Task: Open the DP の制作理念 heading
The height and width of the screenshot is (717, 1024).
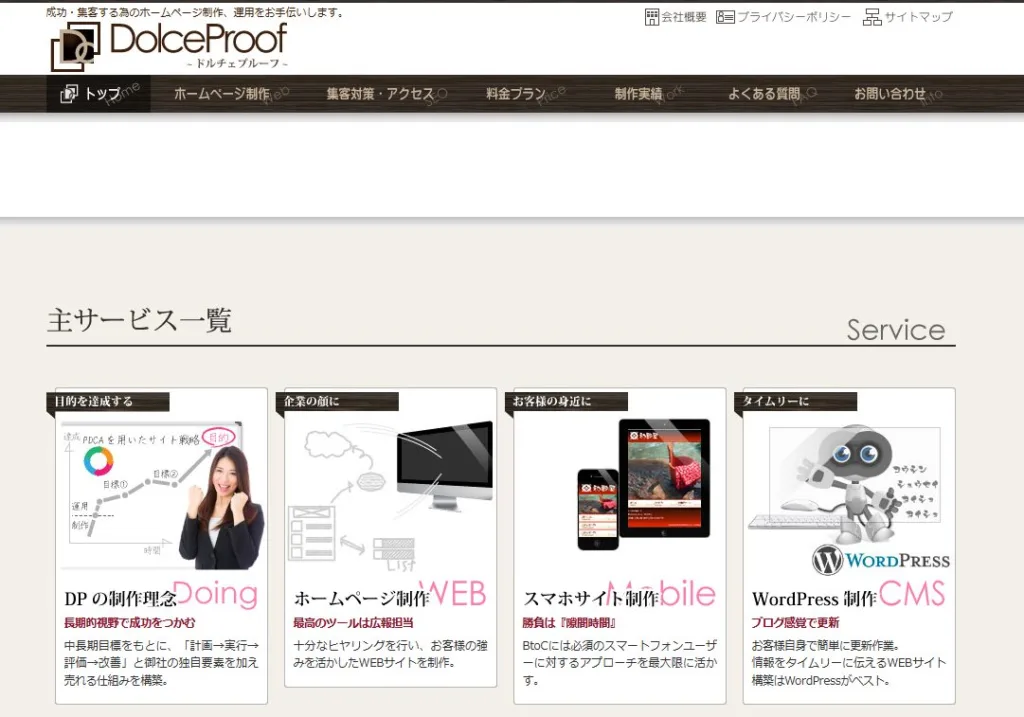Action: pyautogui.click(x=121, y=599)
